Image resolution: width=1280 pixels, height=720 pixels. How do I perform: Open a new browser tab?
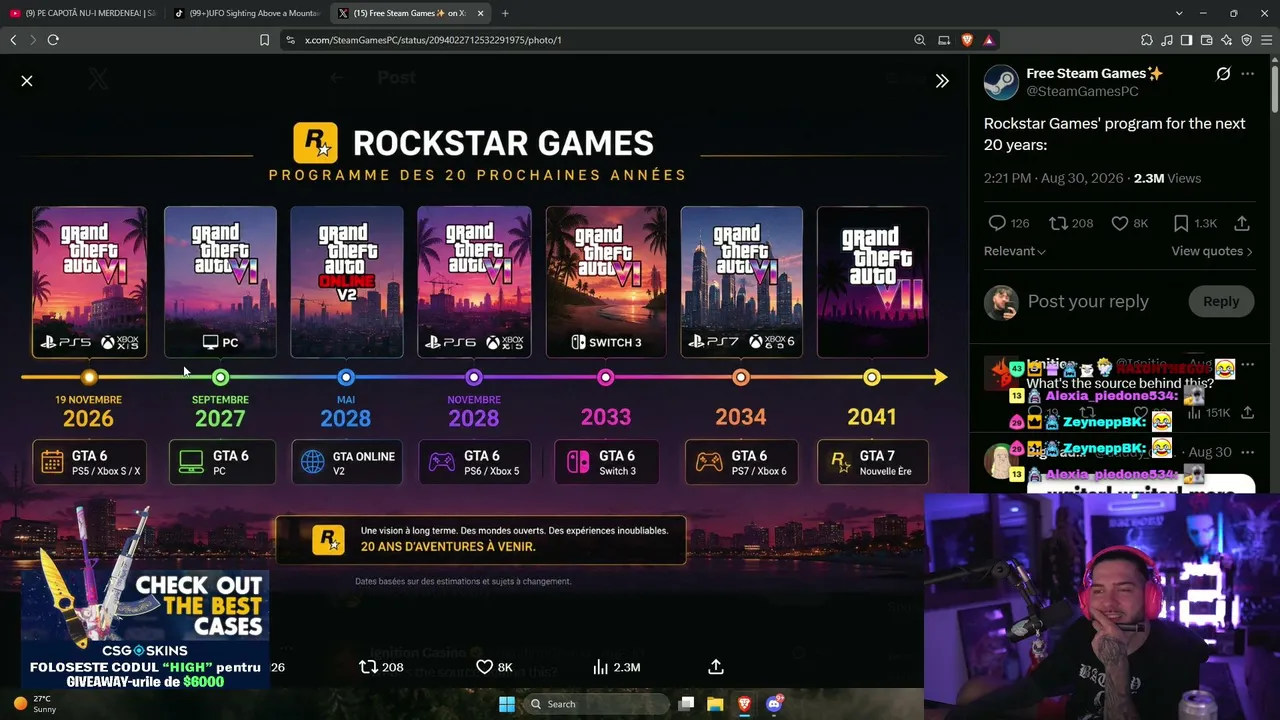coord(505,13)
